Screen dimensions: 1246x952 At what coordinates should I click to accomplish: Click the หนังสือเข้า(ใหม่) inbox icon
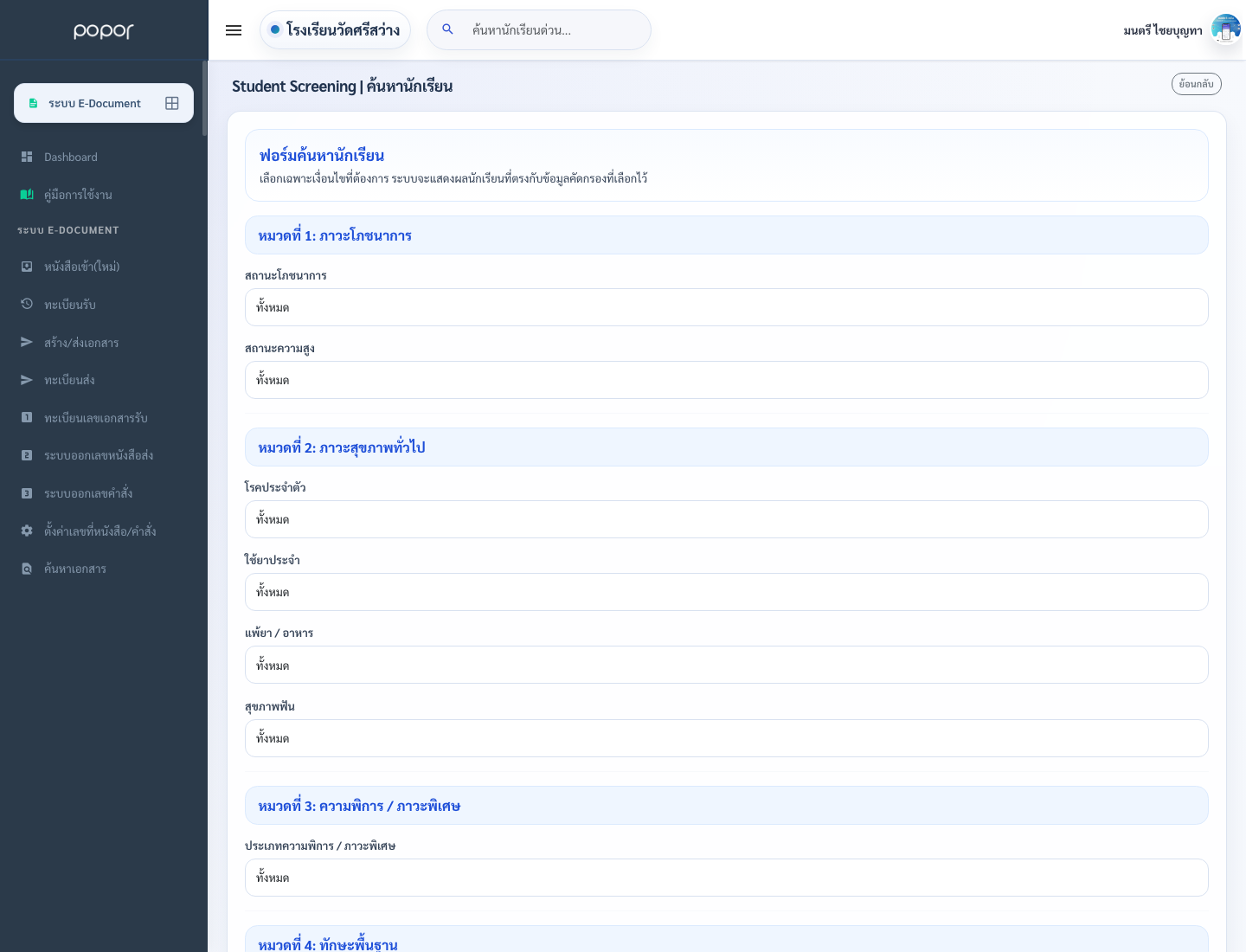pyautogui.click(x=27, y=267)
